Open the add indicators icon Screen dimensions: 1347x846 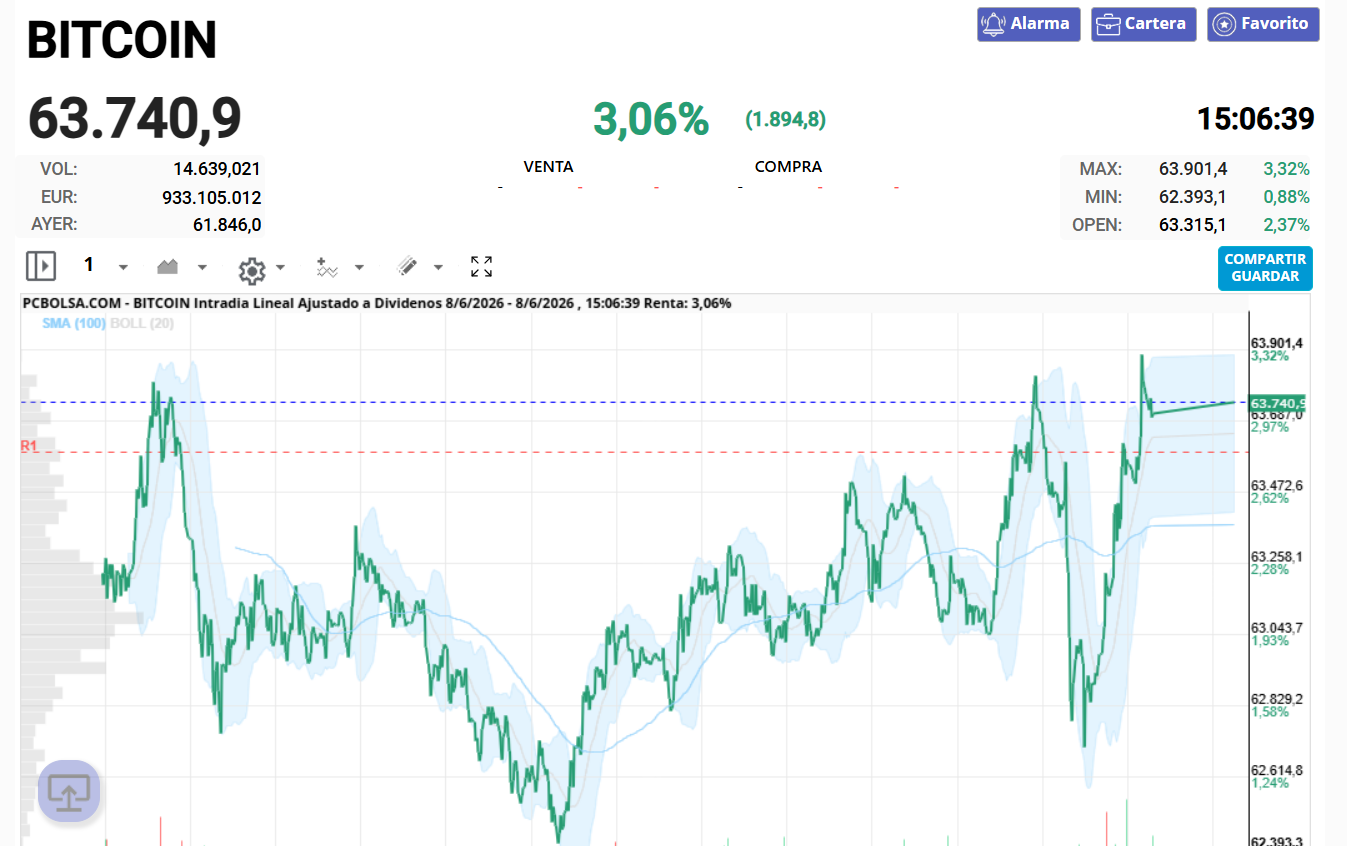point(327,267)
